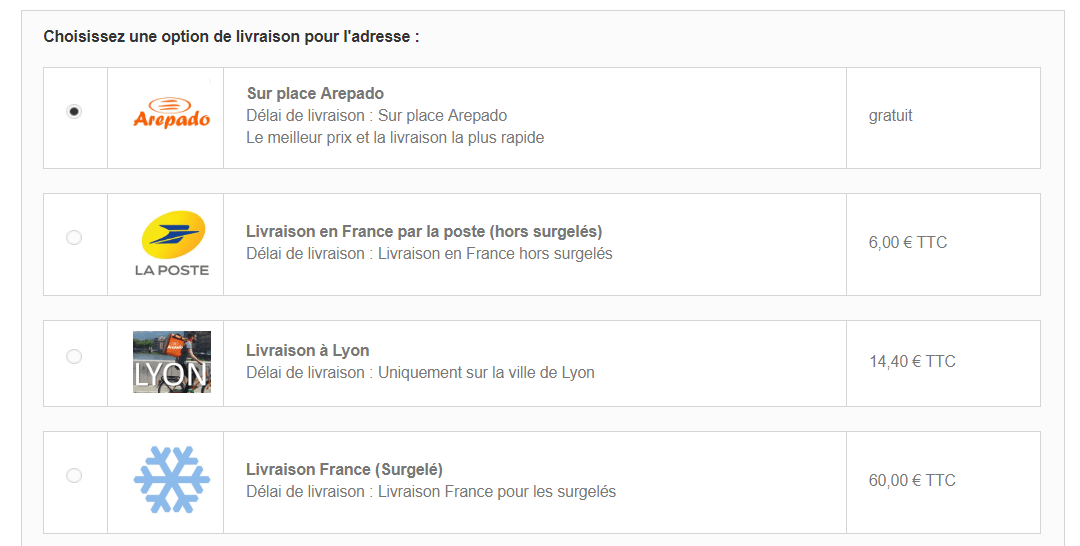1080x546 pixels.
Task: Click the 6,00 € TTC price
Action: pyautogui.click(x=908, y=243)
